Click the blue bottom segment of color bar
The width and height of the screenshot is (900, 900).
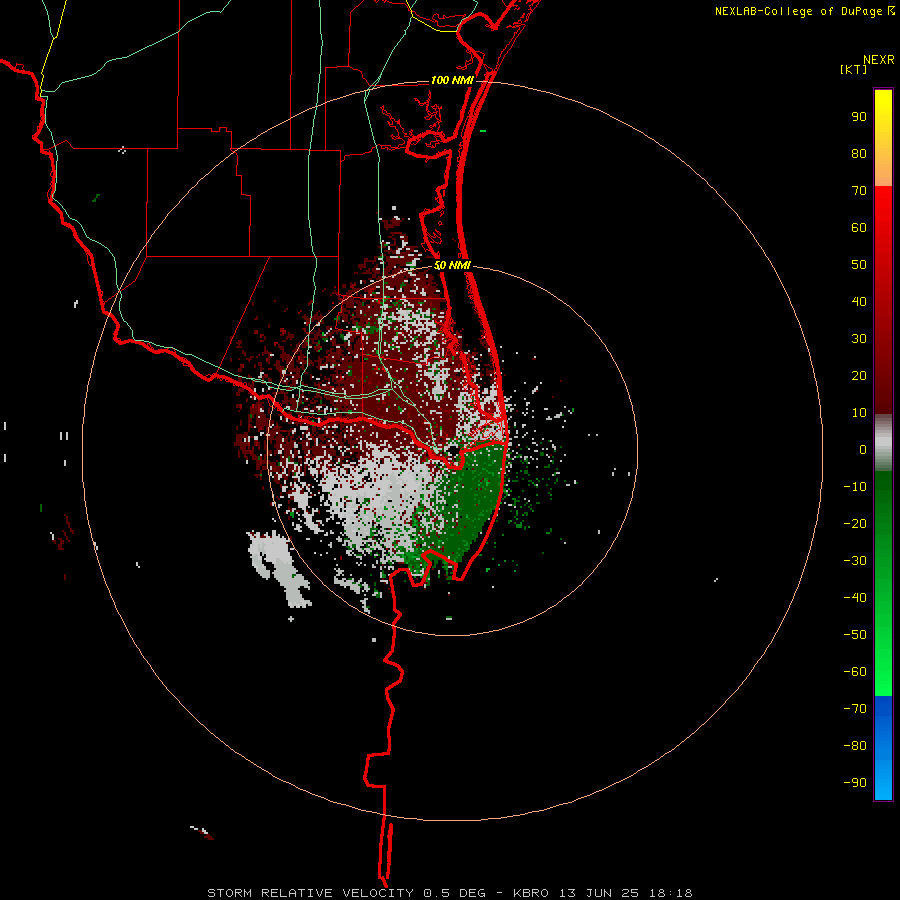coord(883,748)
